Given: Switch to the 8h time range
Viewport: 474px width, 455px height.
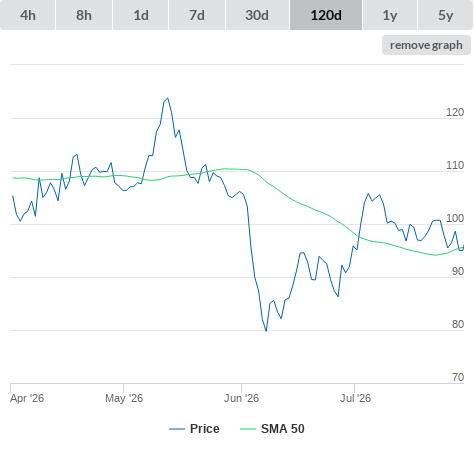Looking at the screenshot, I should [84, 15].
